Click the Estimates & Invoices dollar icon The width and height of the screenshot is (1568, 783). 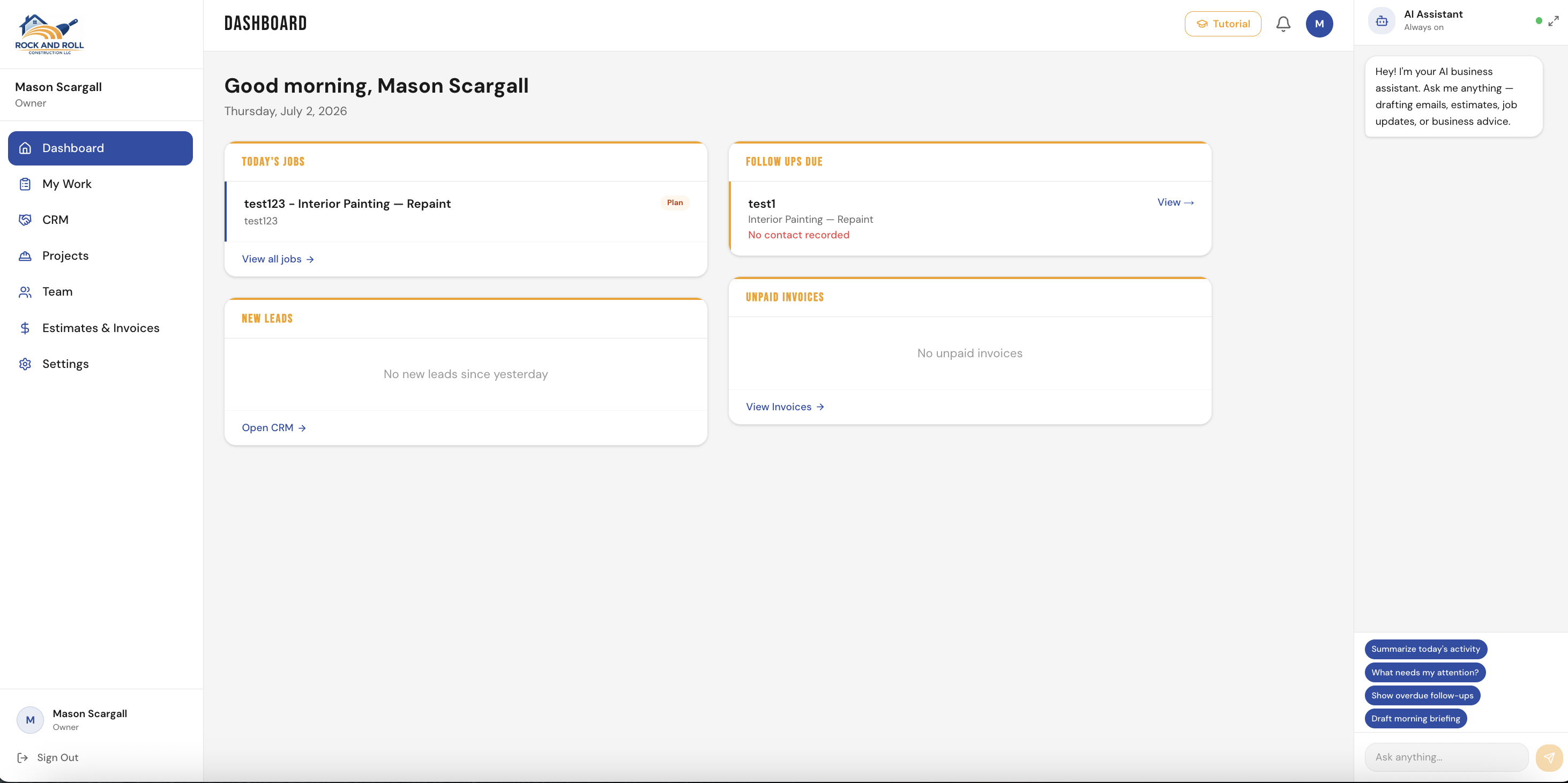pyautogui.click(x=25, y=328)
